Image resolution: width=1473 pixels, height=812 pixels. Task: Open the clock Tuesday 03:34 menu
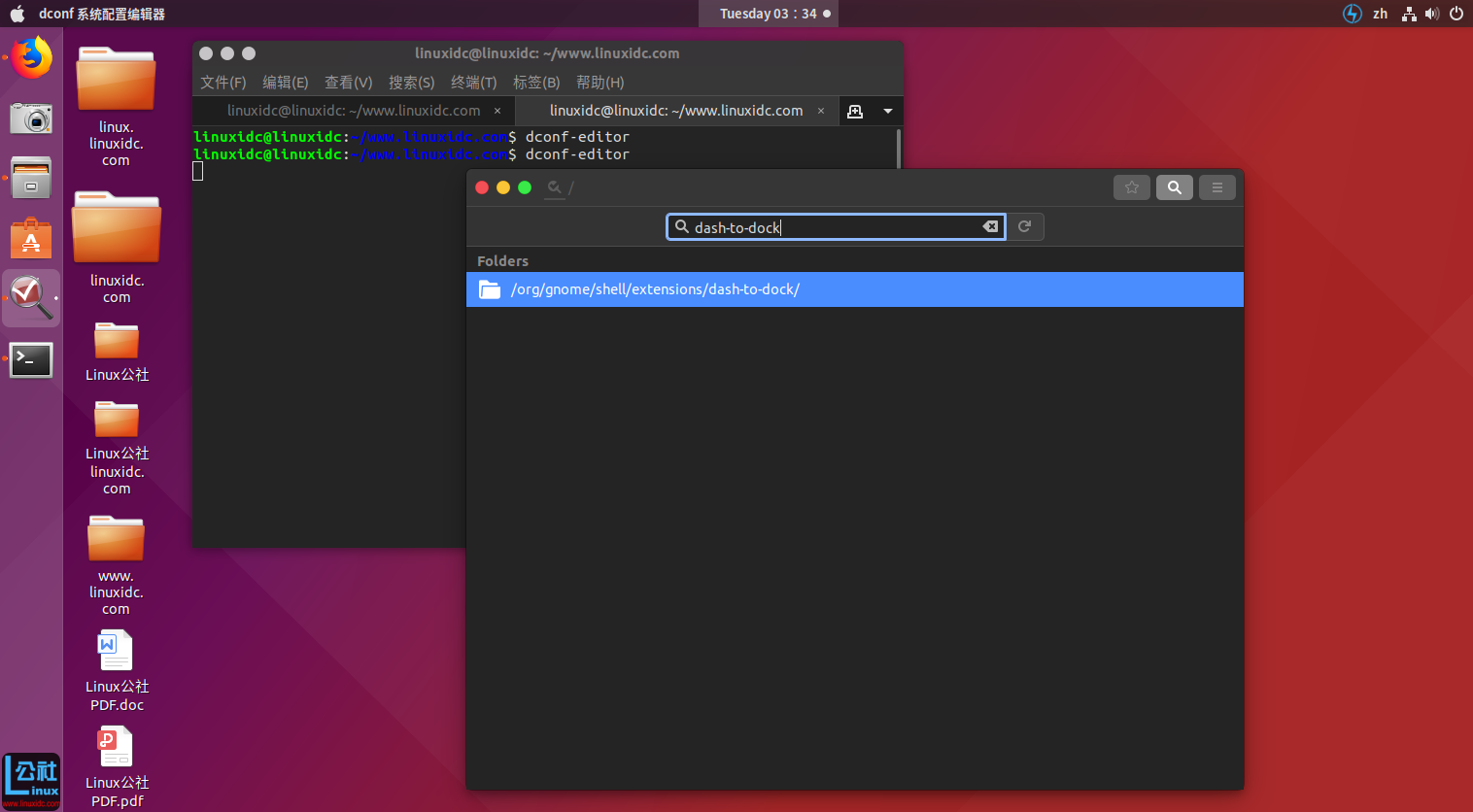click(x=768, y=14)
